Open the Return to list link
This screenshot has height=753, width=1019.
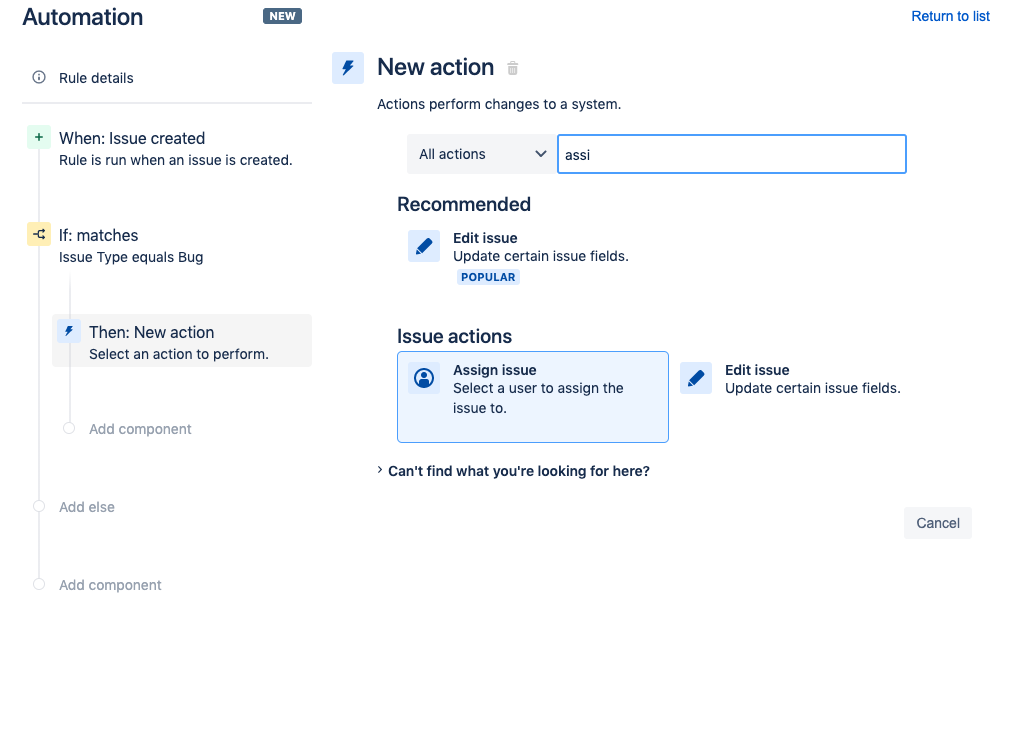949,15
